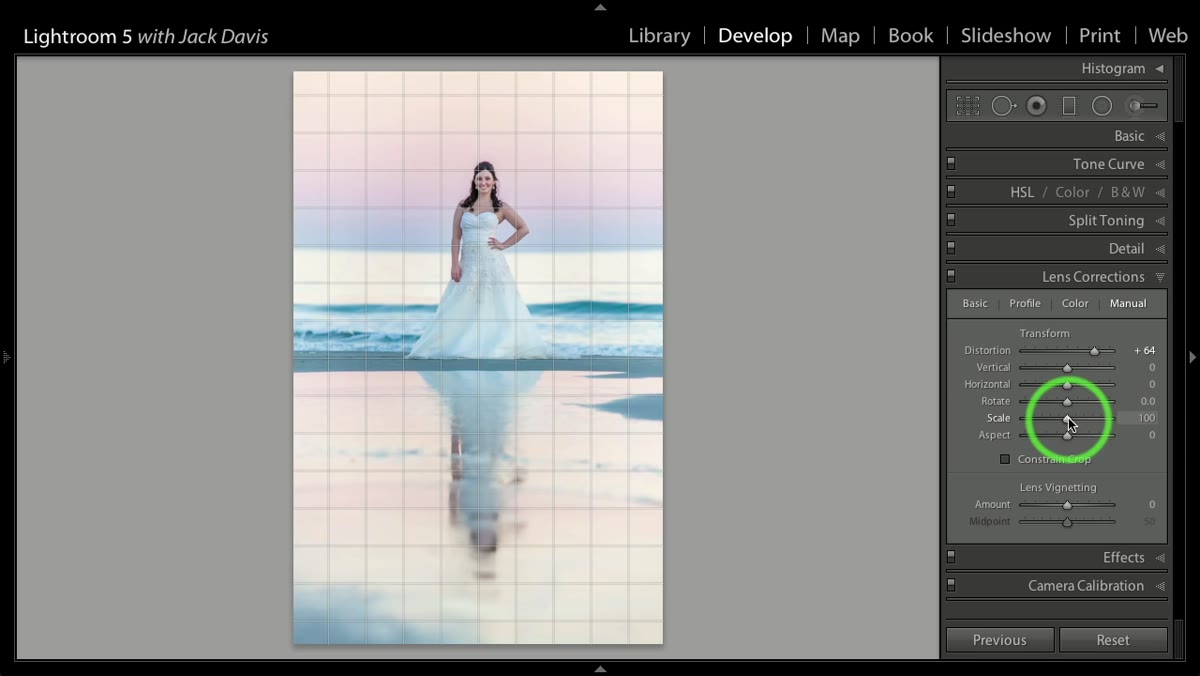
Task: Toggle Detail panel on/off switch
Action: 951,248
